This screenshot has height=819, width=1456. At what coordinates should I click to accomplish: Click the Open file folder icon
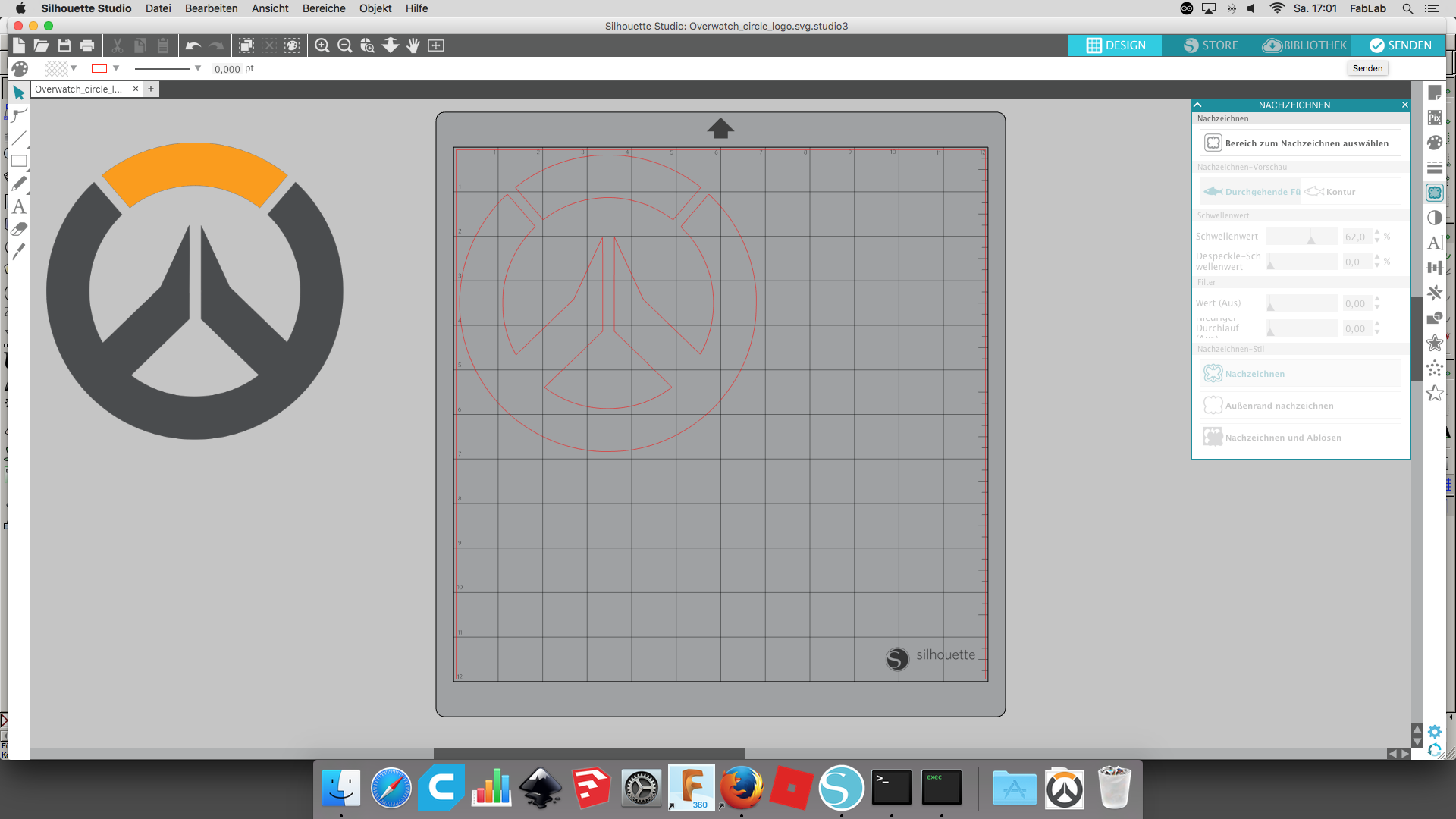42,45
